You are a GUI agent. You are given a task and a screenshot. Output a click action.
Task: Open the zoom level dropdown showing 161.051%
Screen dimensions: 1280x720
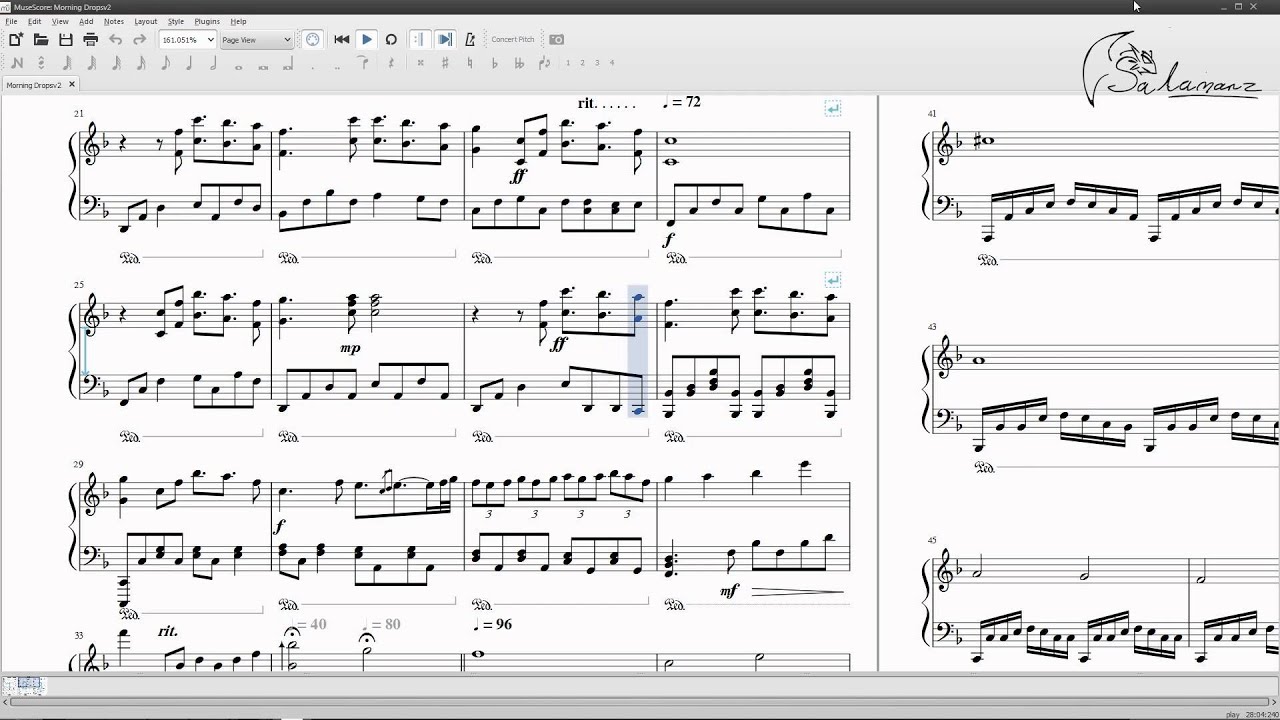click(187, 40)
